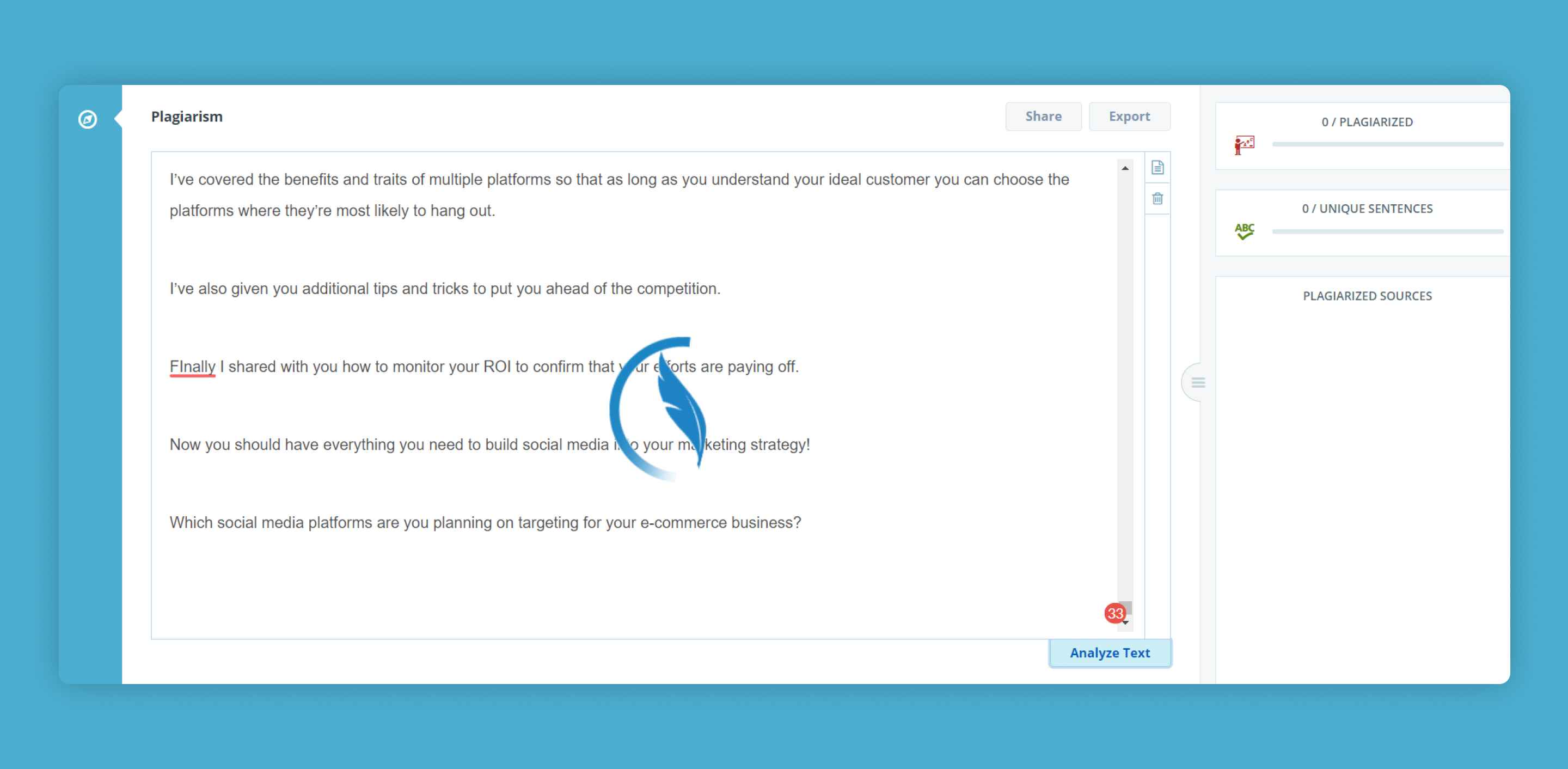The image size is (1568, 769).
Task: Toggle the misspelled word 'FInally' underline
Action: pyautogui.click(x=193, y=367)
